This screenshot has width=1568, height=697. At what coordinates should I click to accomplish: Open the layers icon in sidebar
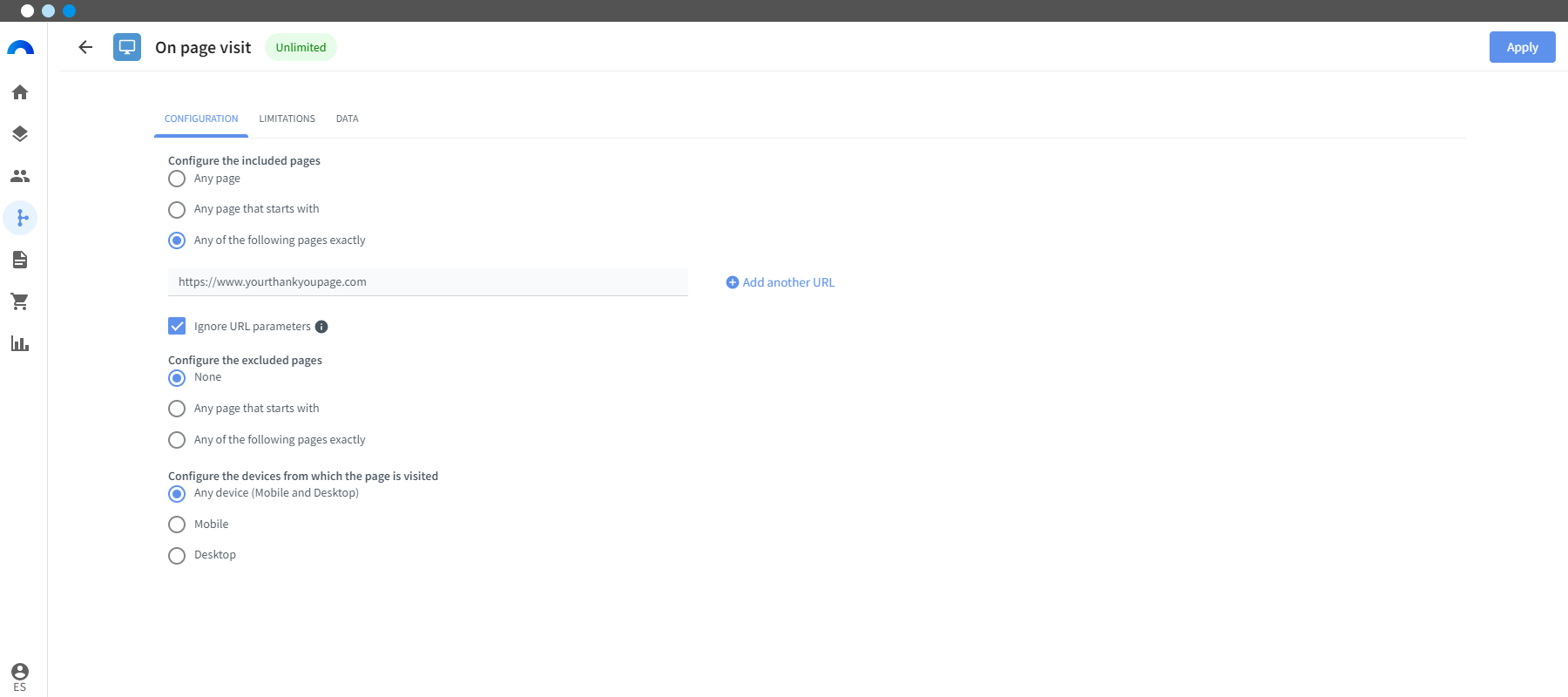20,134
